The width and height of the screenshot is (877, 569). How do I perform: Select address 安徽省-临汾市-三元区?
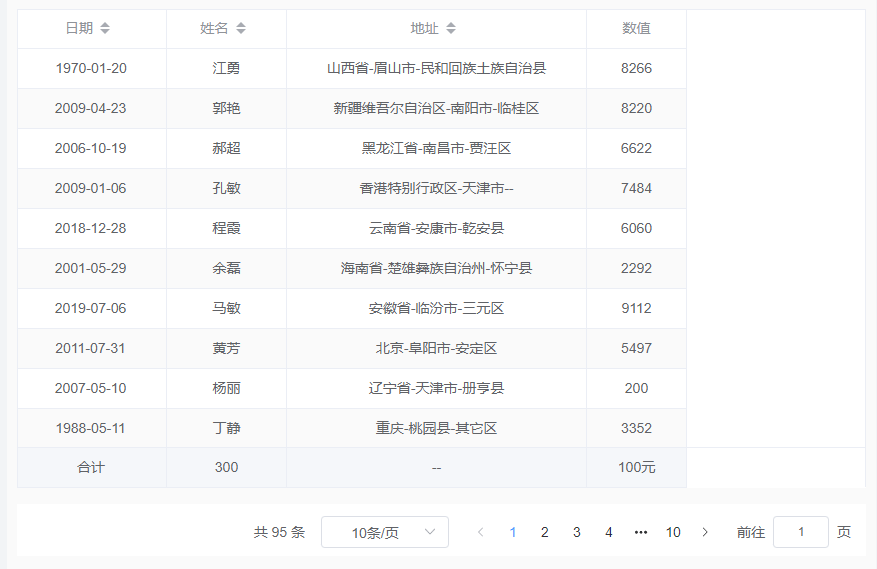(x=436, y=308)
